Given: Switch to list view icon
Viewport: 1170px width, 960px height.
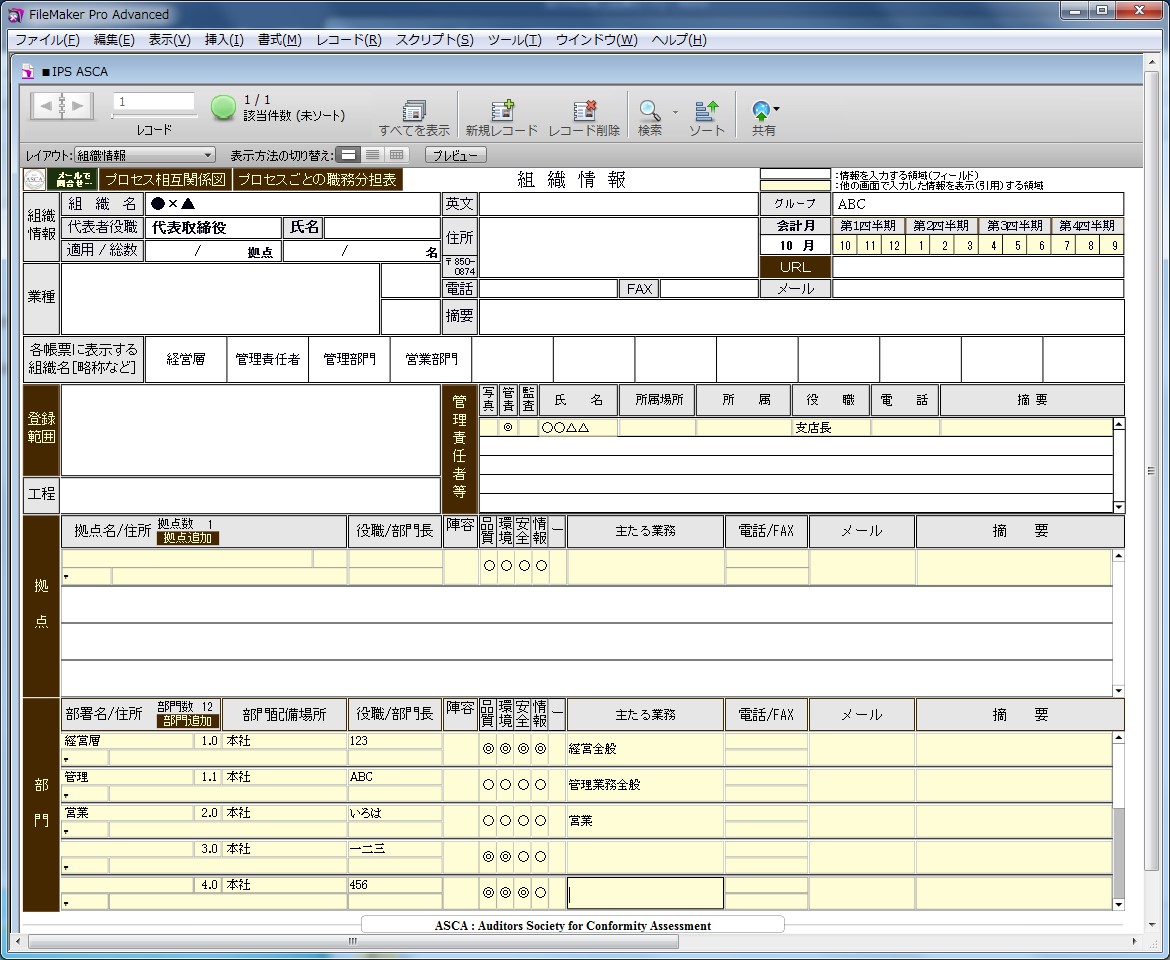Looking at the screenshot, I should tap(372, 154).
